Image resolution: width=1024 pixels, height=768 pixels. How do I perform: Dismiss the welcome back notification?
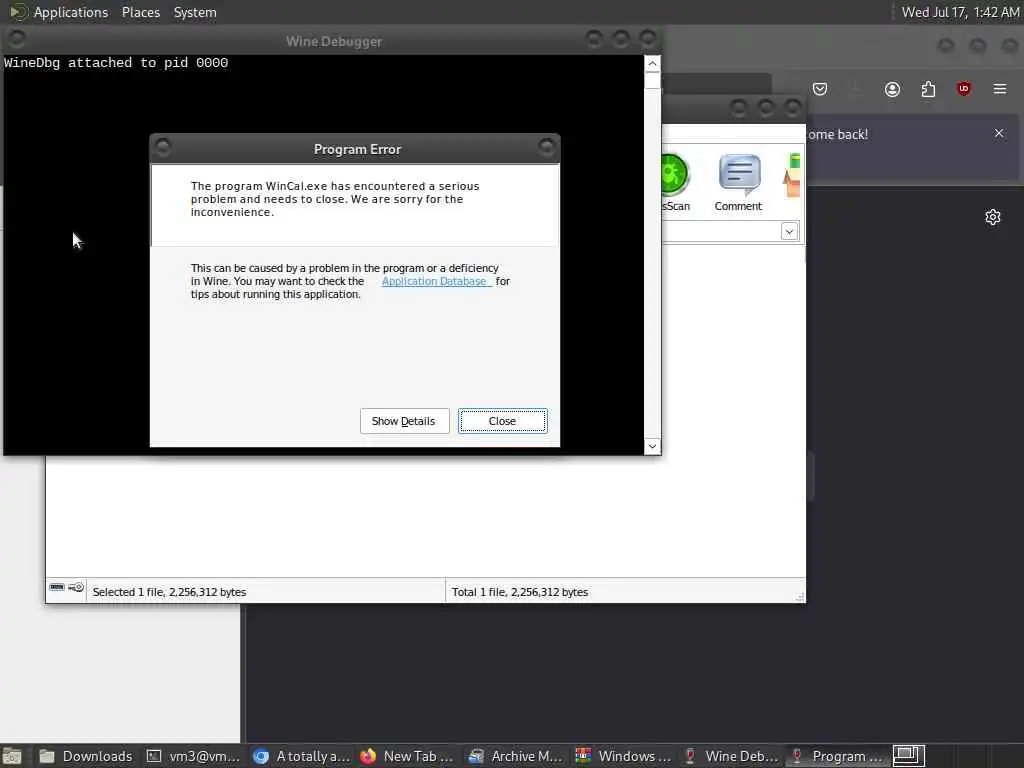tap(999, 133)
